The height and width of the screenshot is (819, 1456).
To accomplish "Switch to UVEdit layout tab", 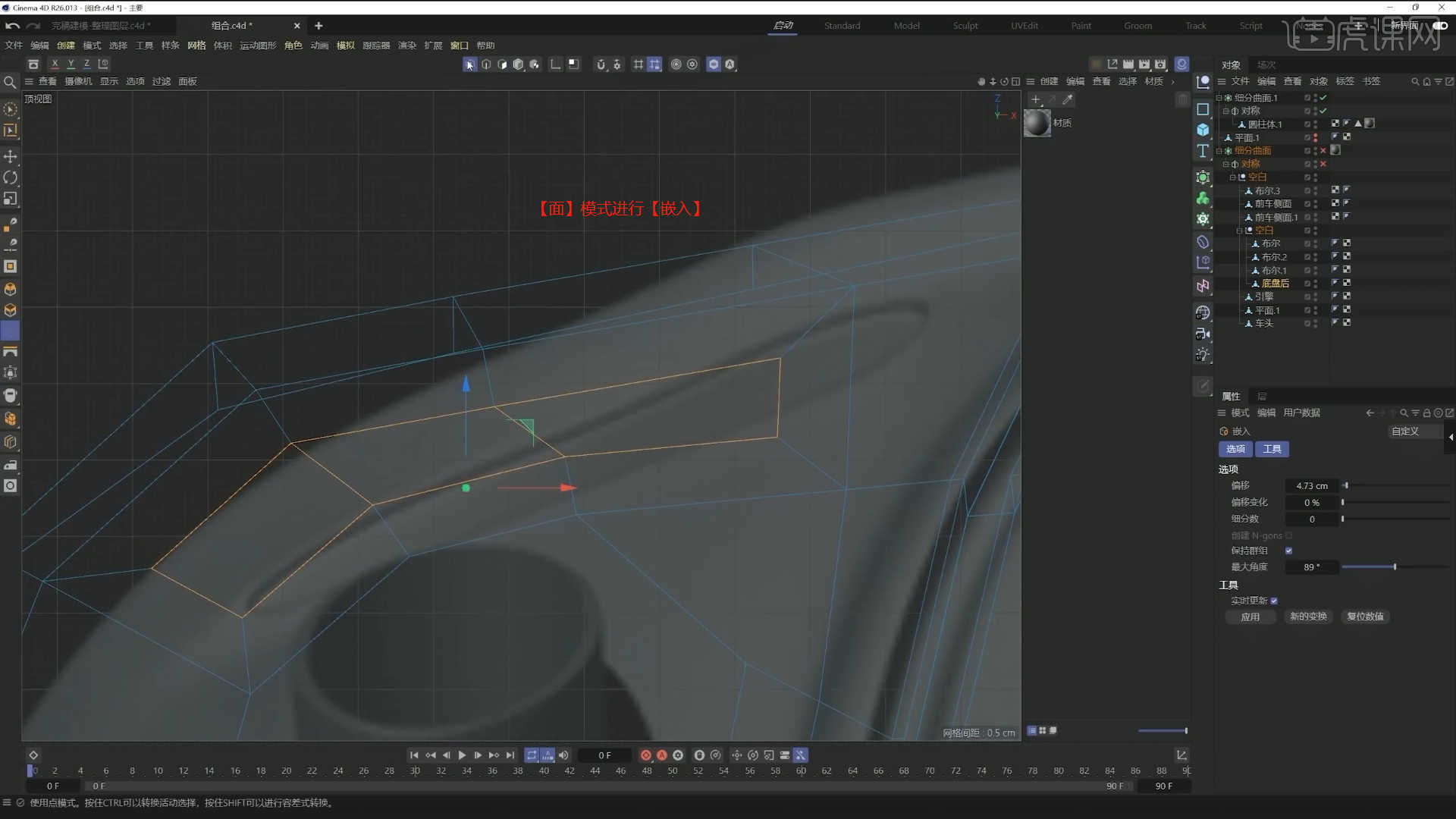I will (x=1025, y=26).
